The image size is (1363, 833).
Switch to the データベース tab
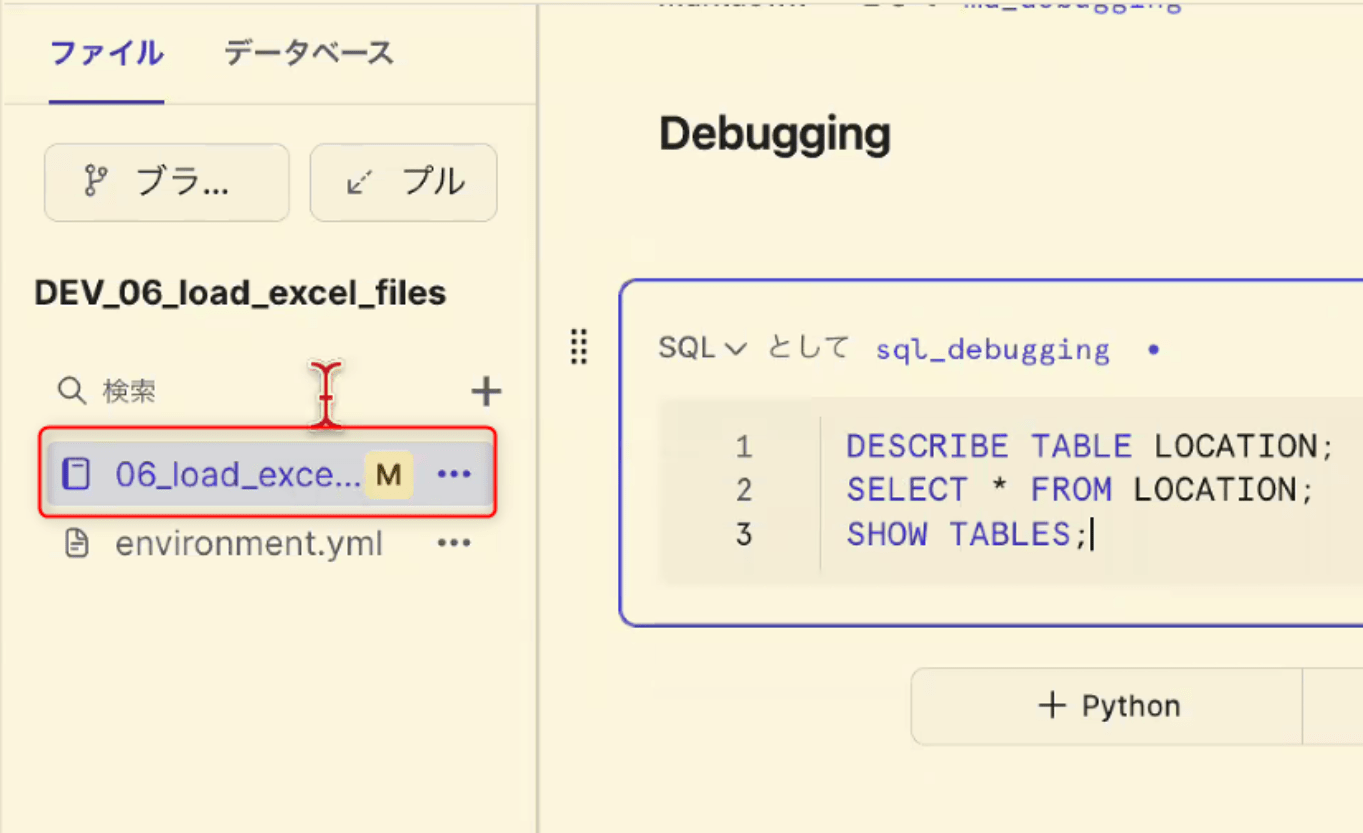(308, 53)
